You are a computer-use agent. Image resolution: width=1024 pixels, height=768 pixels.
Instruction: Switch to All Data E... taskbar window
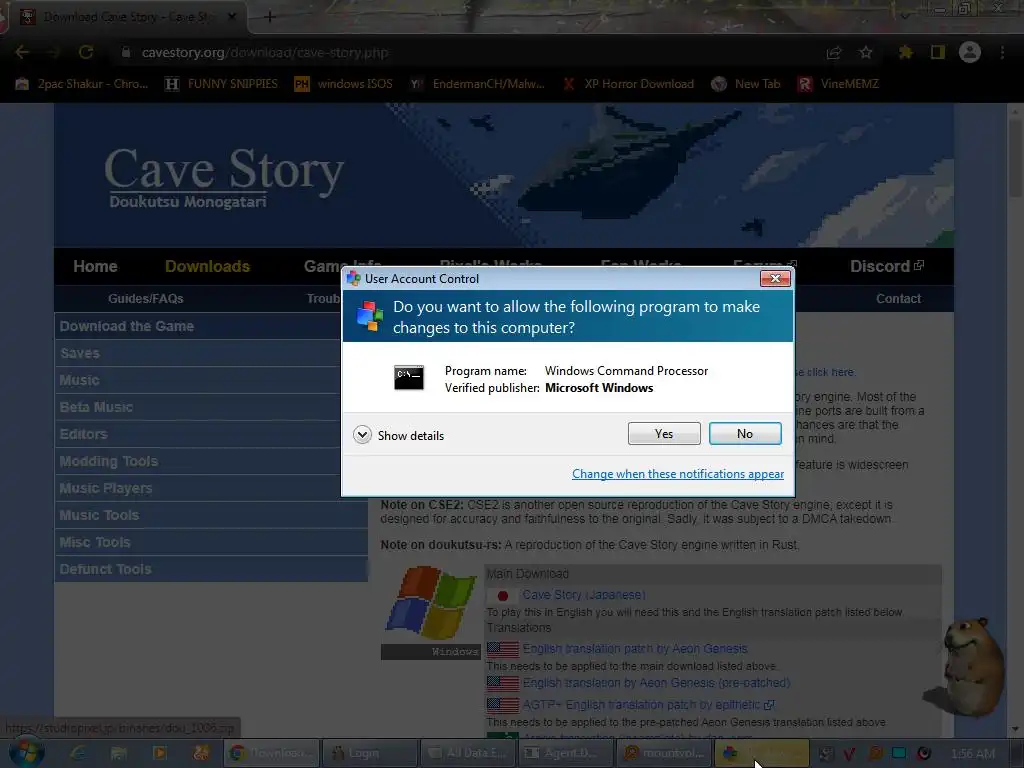coord(468,753)
